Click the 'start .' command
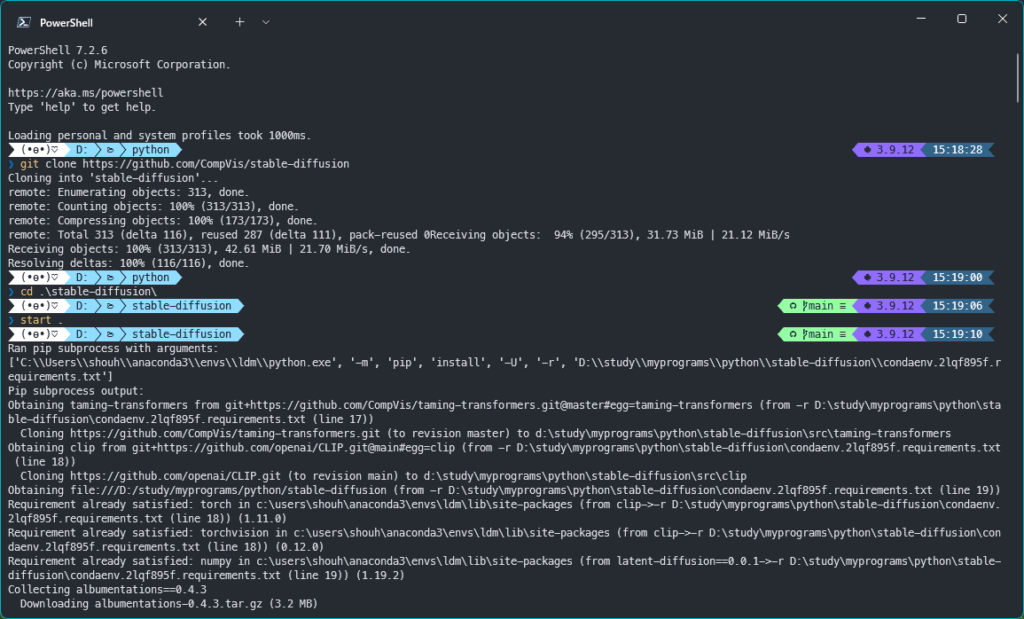1024x619 pixels. point(42,320)
